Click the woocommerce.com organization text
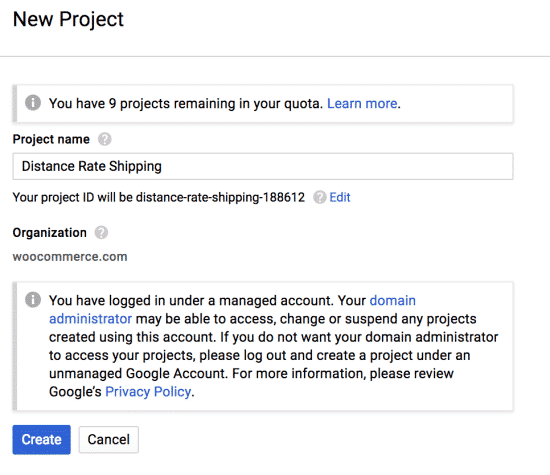 [70, 257]
